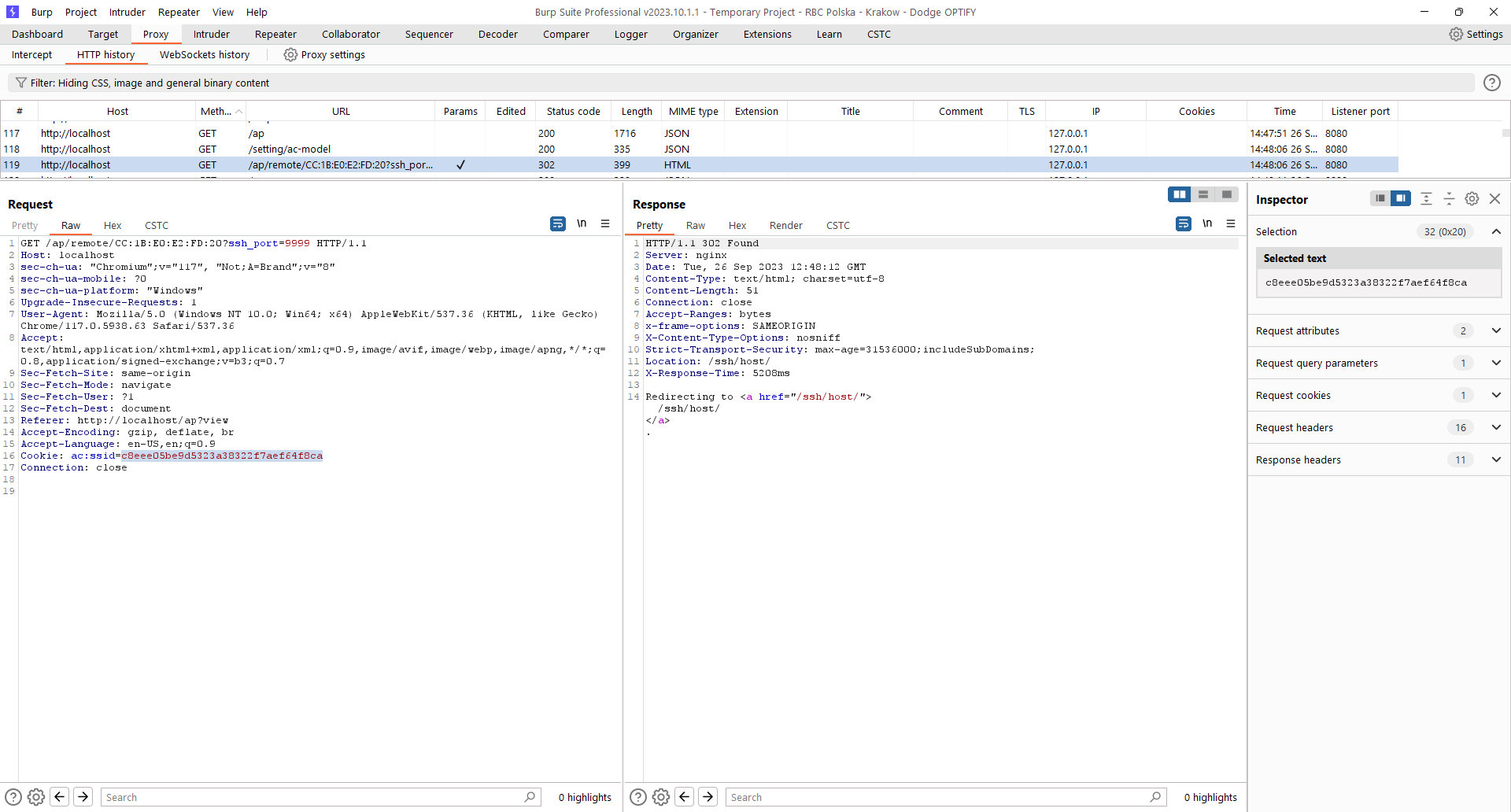
Task: Click Burp Suite logo icon
Action: point(13,12)
